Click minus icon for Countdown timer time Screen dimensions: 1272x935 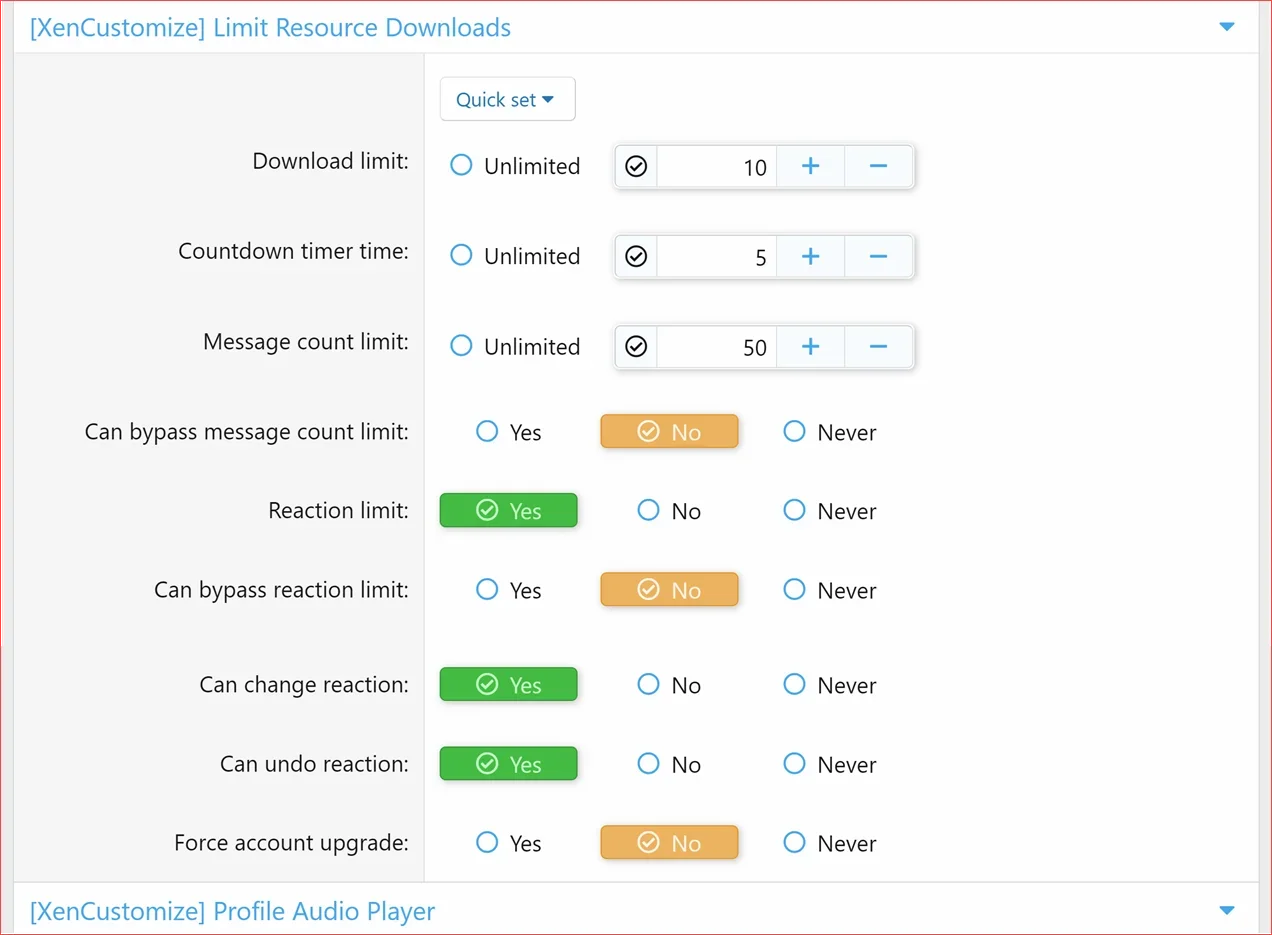[878, 257]
